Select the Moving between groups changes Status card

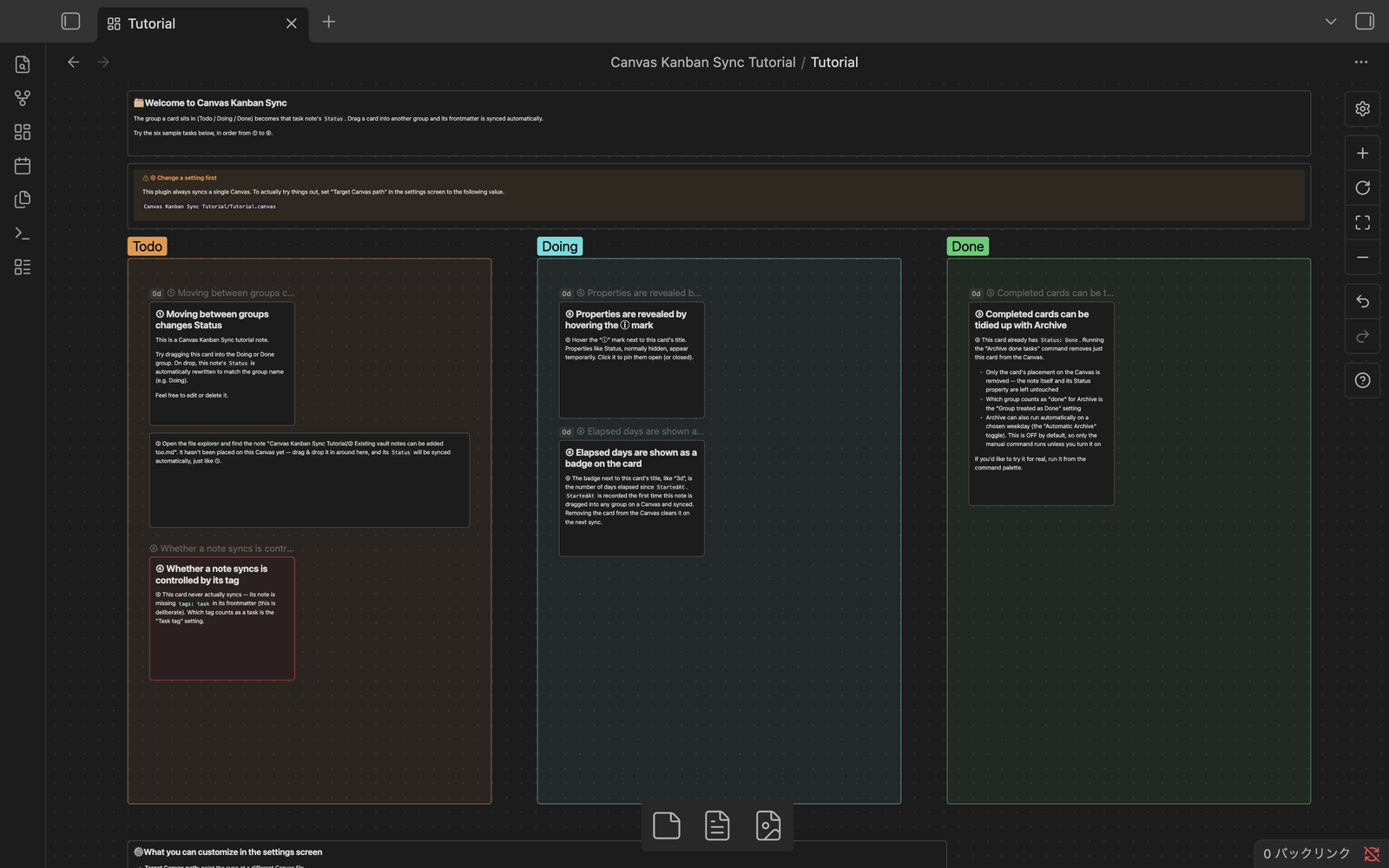[x=222, y=364]
